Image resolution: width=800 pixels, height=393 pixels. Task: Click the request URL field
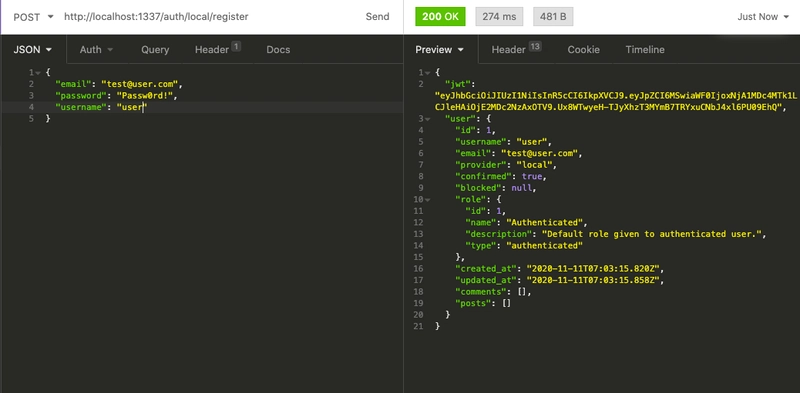pyautogui.click(x=156, y=16)
